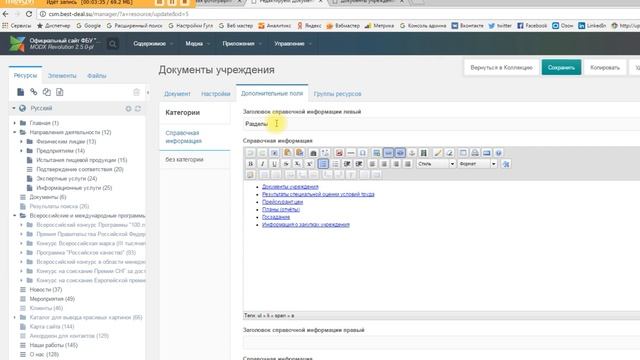Select the Справочная информация category
Image resolution: width=640 pixels, height=360 pixels.
[195, 137]
